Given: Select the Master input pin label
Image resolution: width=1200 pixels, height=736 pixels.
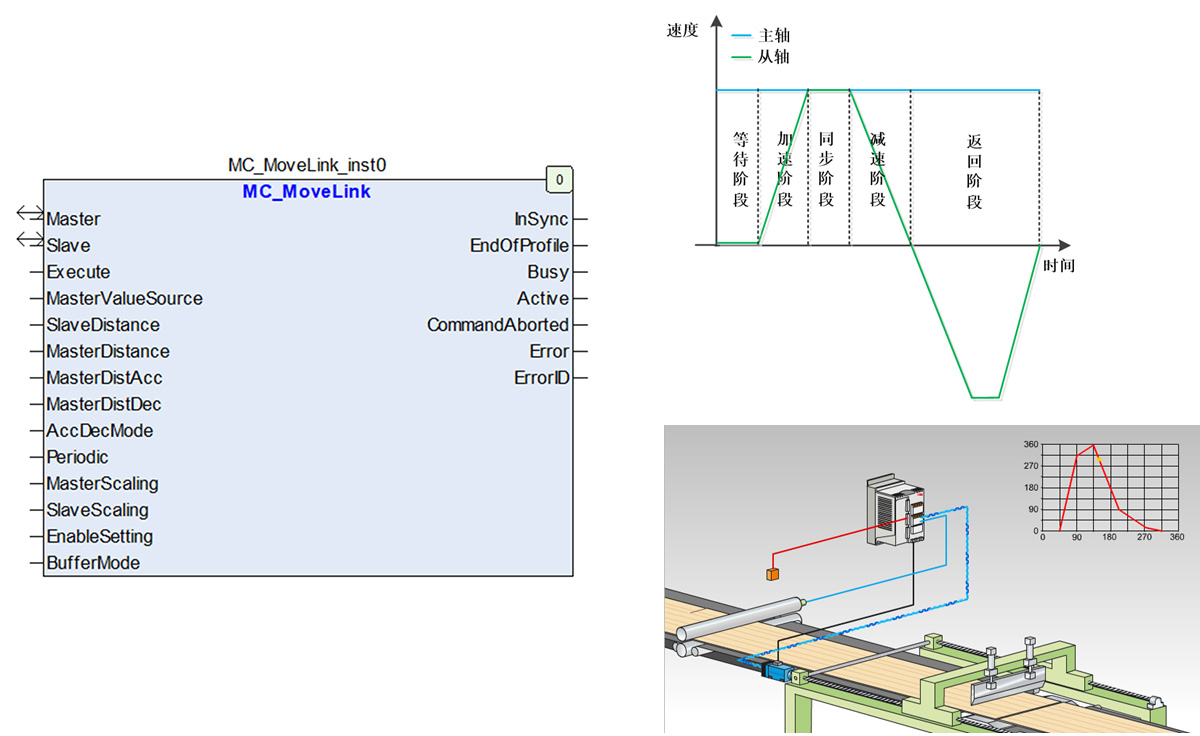Looking at the screenshot, I should (73, 219).
